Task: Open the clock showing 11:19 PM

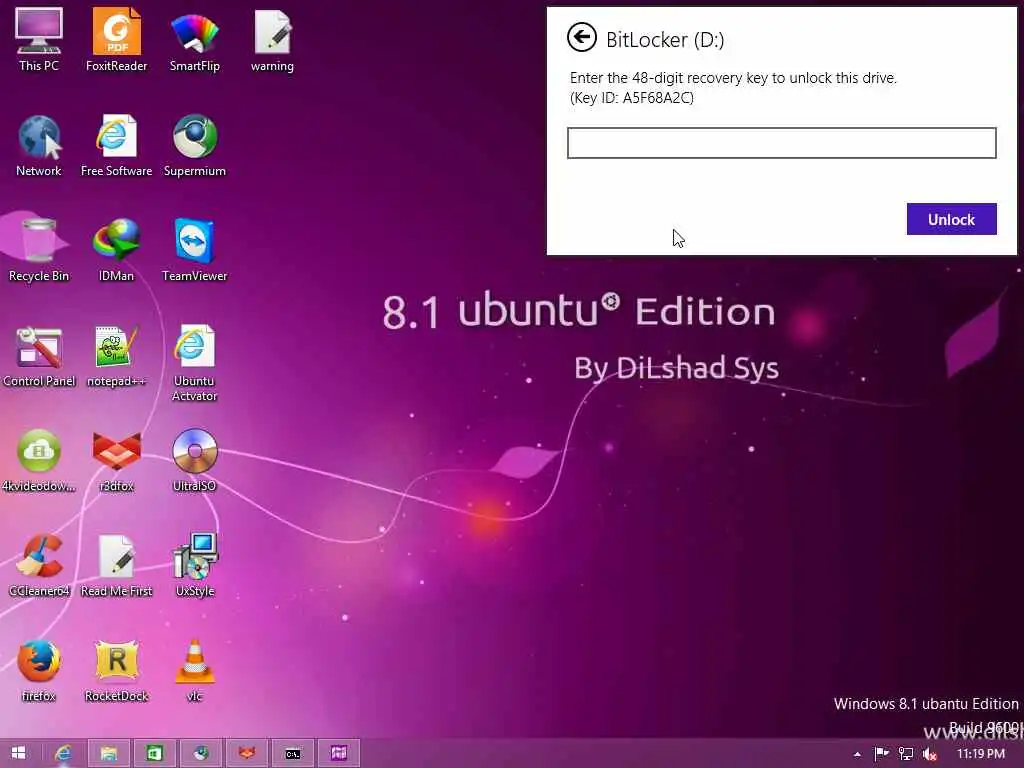Action: (980, 754)
